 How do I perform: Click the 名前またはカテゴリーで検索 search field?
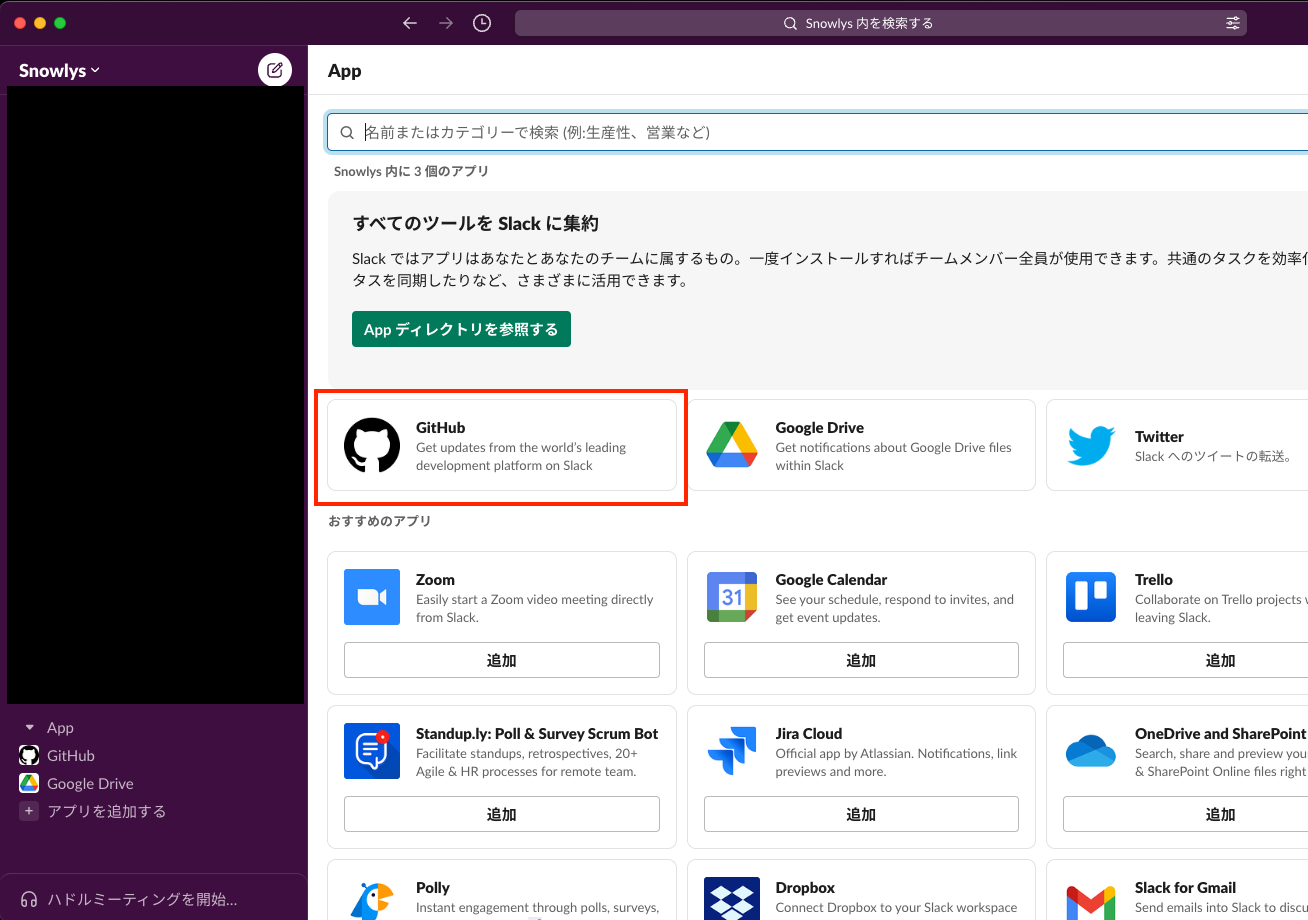[x=700, y=132]
